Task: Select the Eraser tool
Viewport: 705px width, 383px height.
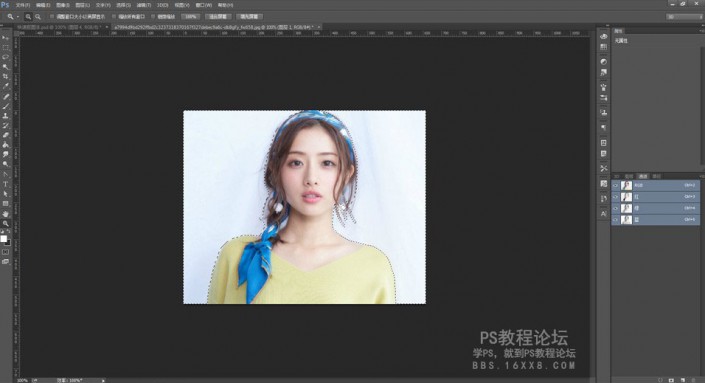Action: point(5,135)
